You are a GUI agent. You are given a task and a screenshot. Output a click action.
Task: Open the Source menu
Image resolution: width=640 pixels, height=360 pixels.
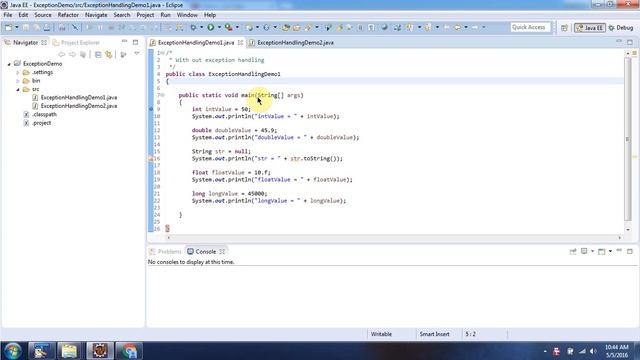click(43, 15)
